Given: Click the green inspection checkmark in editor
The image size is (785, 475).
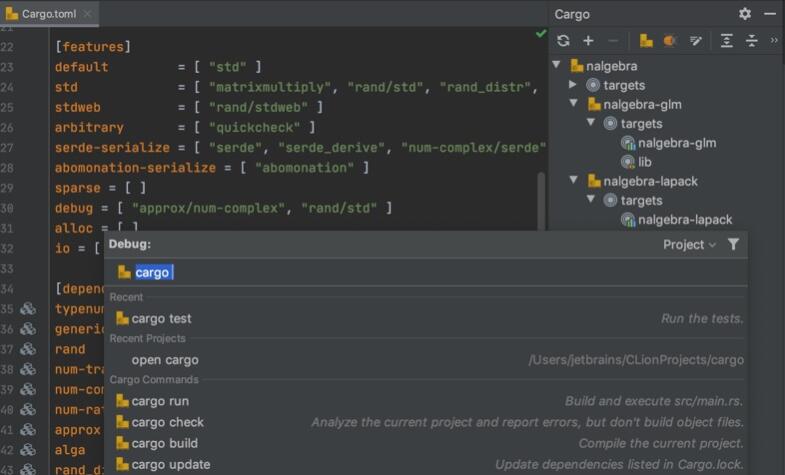Looking at the screenshot, I should coord(541,34).
